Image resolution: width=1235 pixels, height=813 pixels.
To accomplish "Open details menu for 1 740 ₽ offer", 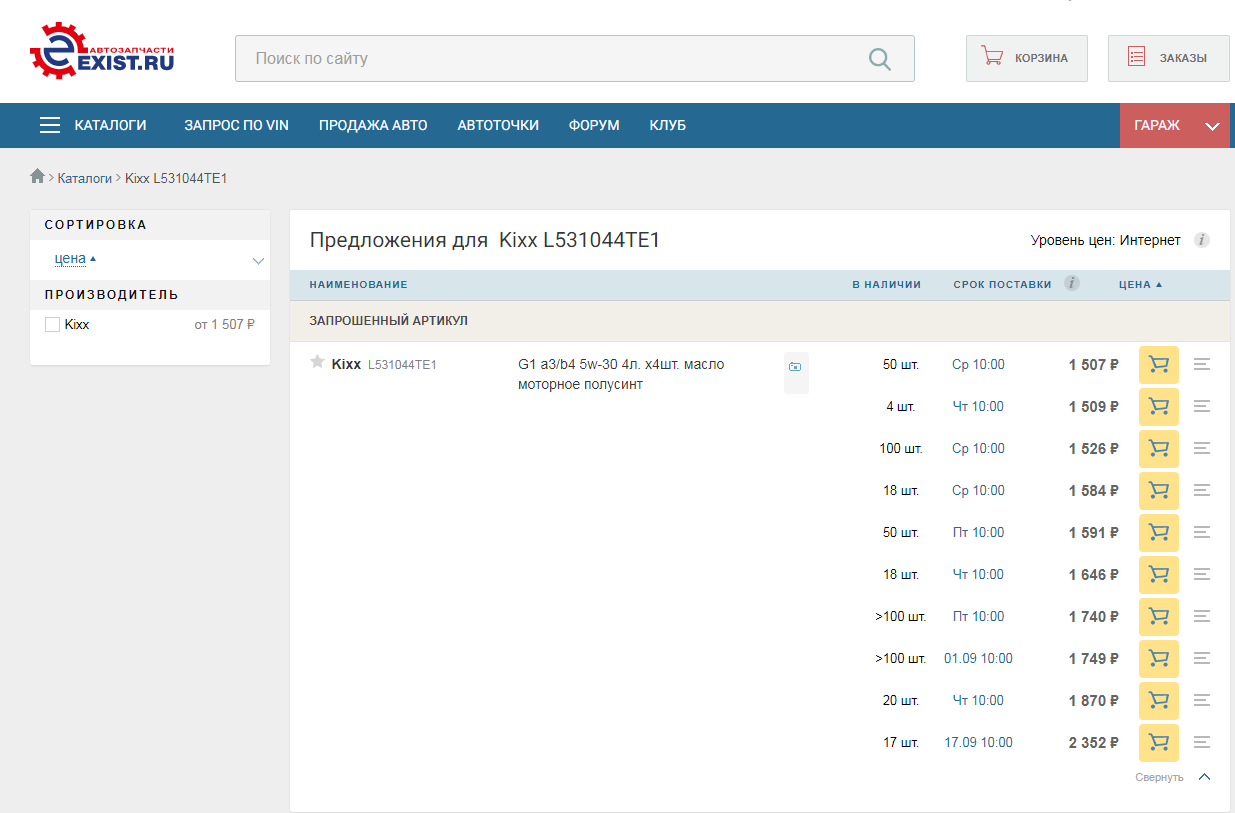I will pos(1202,617).
